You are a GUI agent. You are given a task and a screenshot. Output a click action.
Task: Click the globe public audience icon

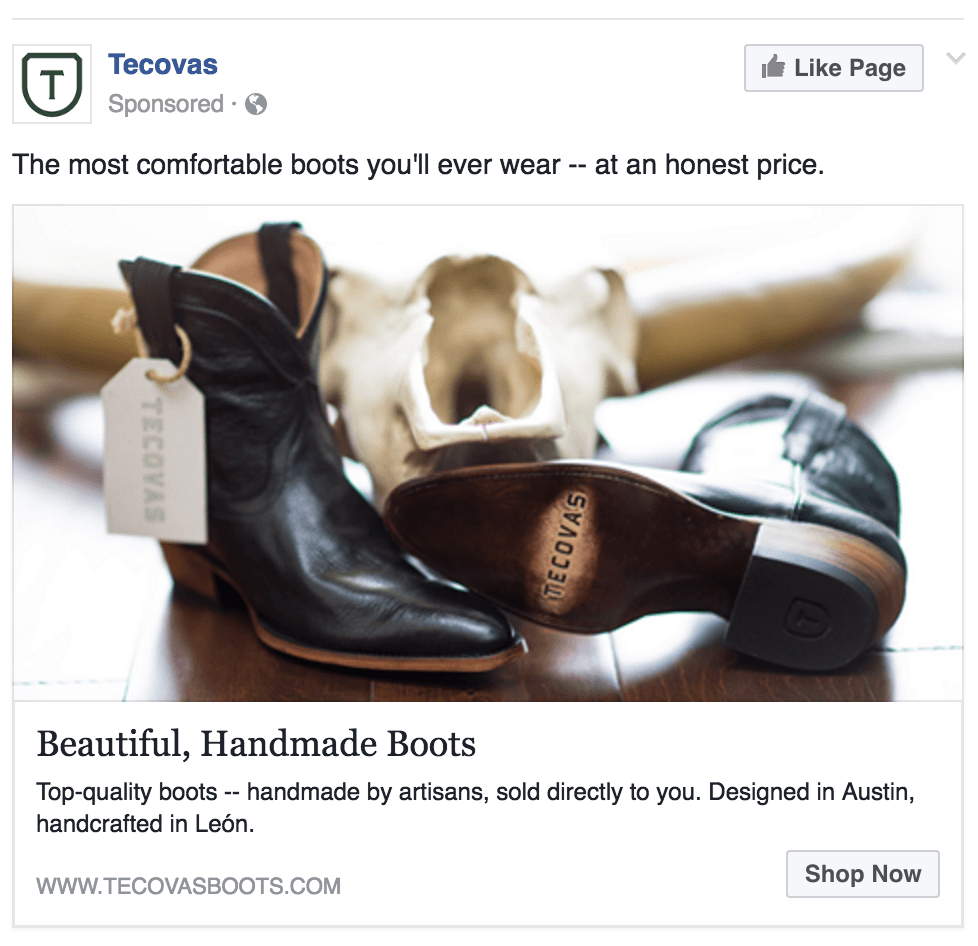click(256, 104)
